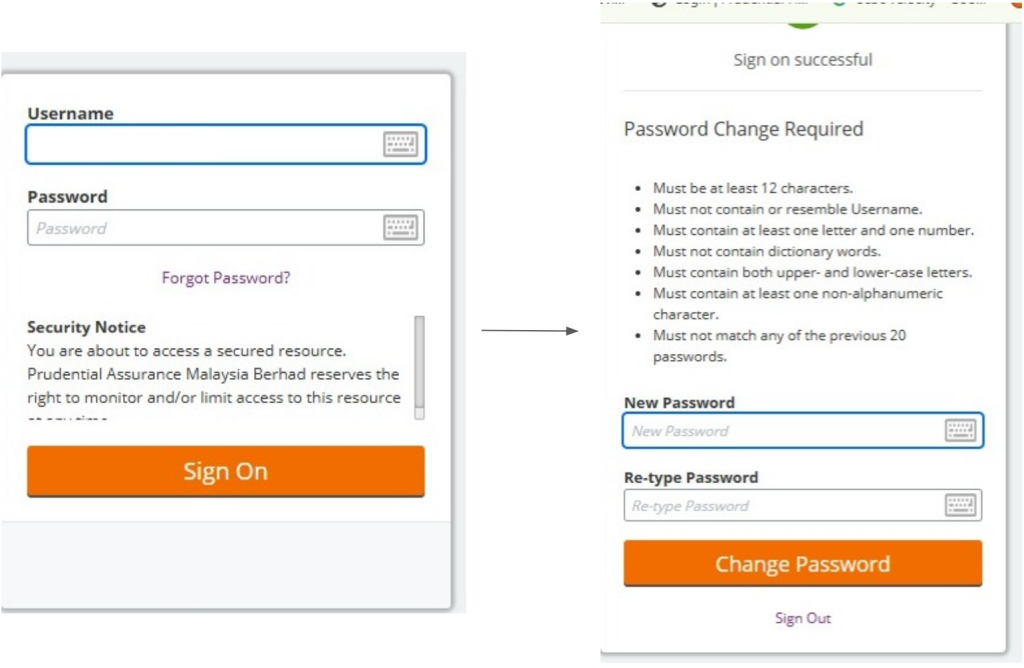Click the Password Change Required heading
This screenshot has width=1024, height=668.
click(743, 129)
